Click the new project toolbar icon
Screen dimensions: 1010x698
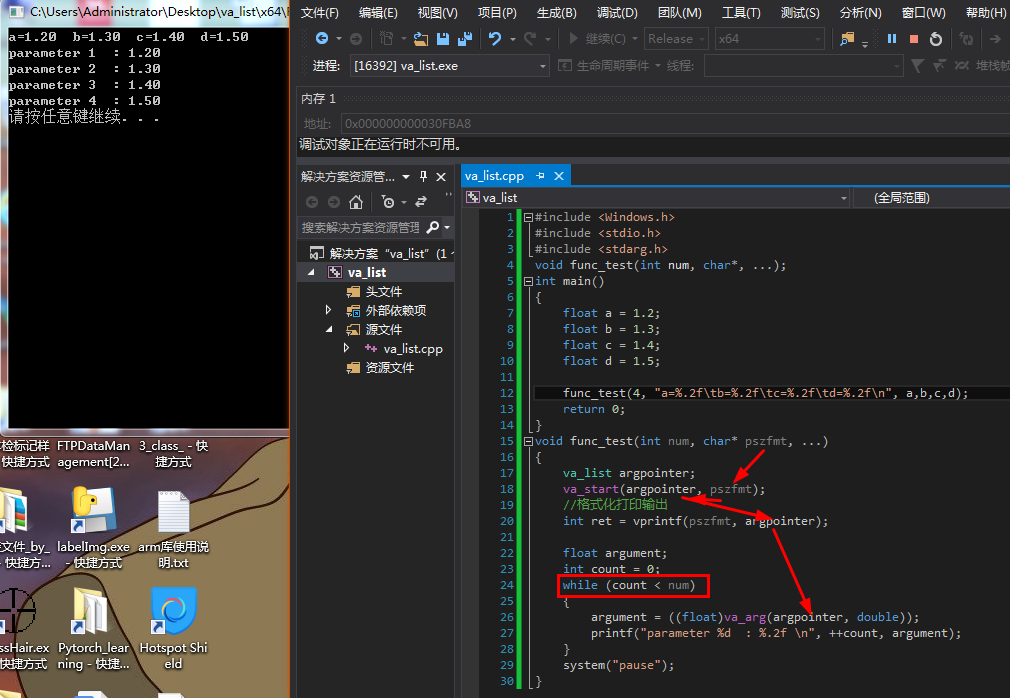coord(386,39)
